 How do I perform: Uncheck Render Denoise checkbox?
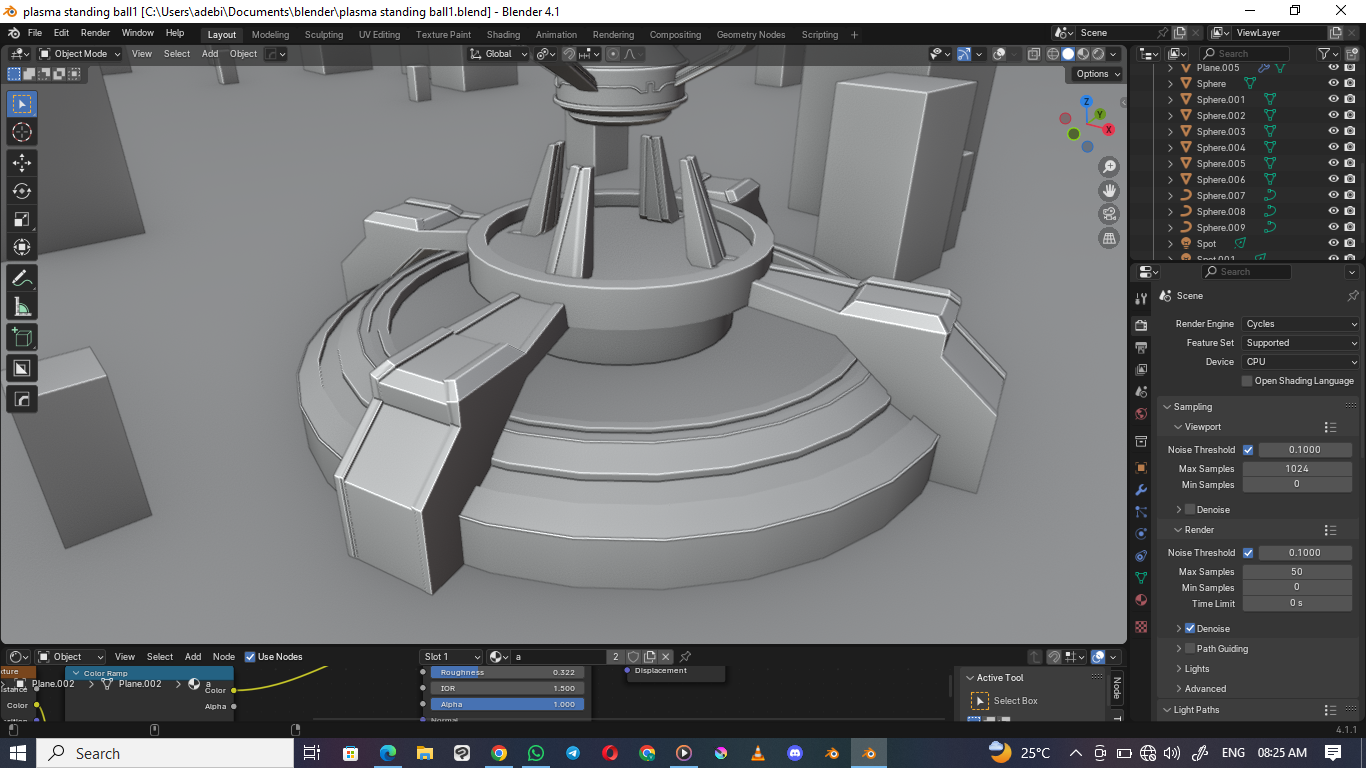[x=1190, y=628]
